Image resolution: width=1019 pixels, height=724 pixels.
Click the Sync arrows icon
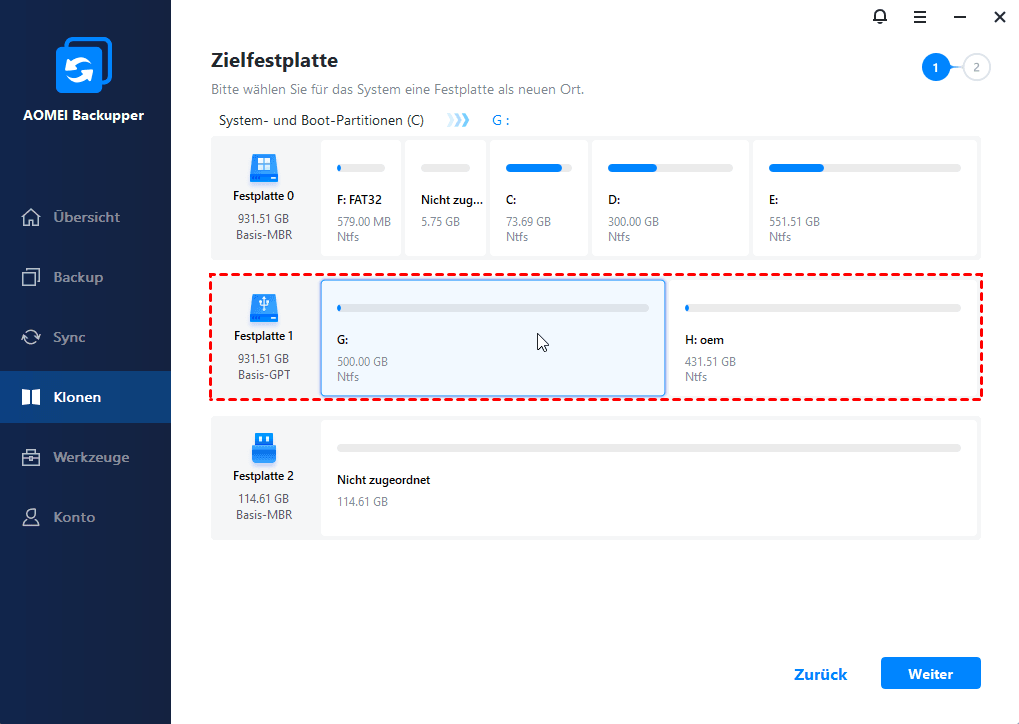31,337
